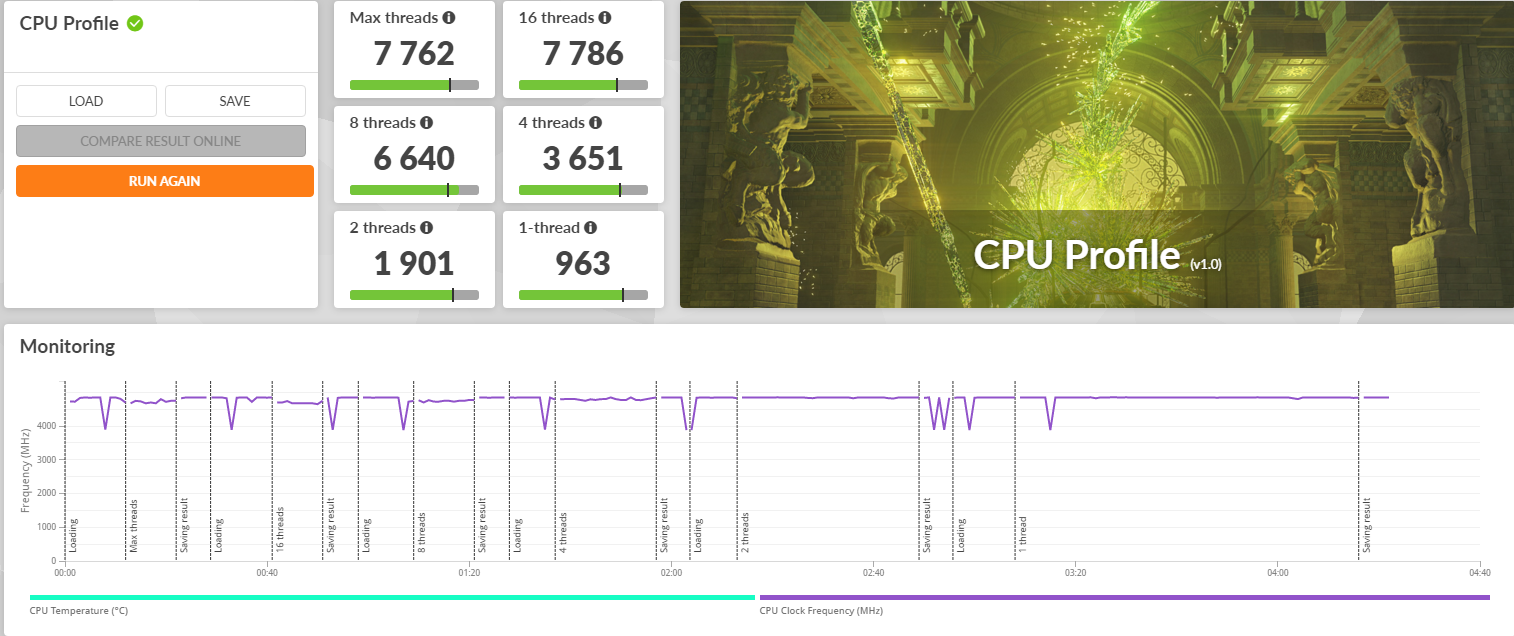
Task: Click the SAVE button
Action: pyautogui.click(x=235, y=101)
